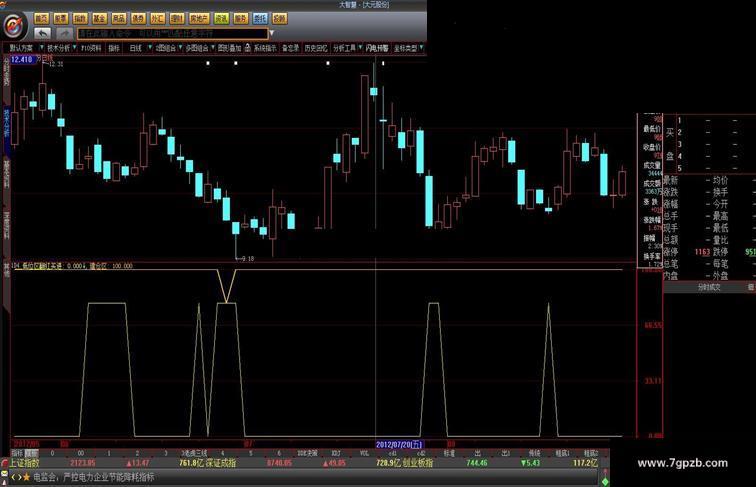Open the 指标 indicator menu item
Image resolution: width=756 pixels, height=487 pixels.
pyautogui.click(x=114, y=48)
